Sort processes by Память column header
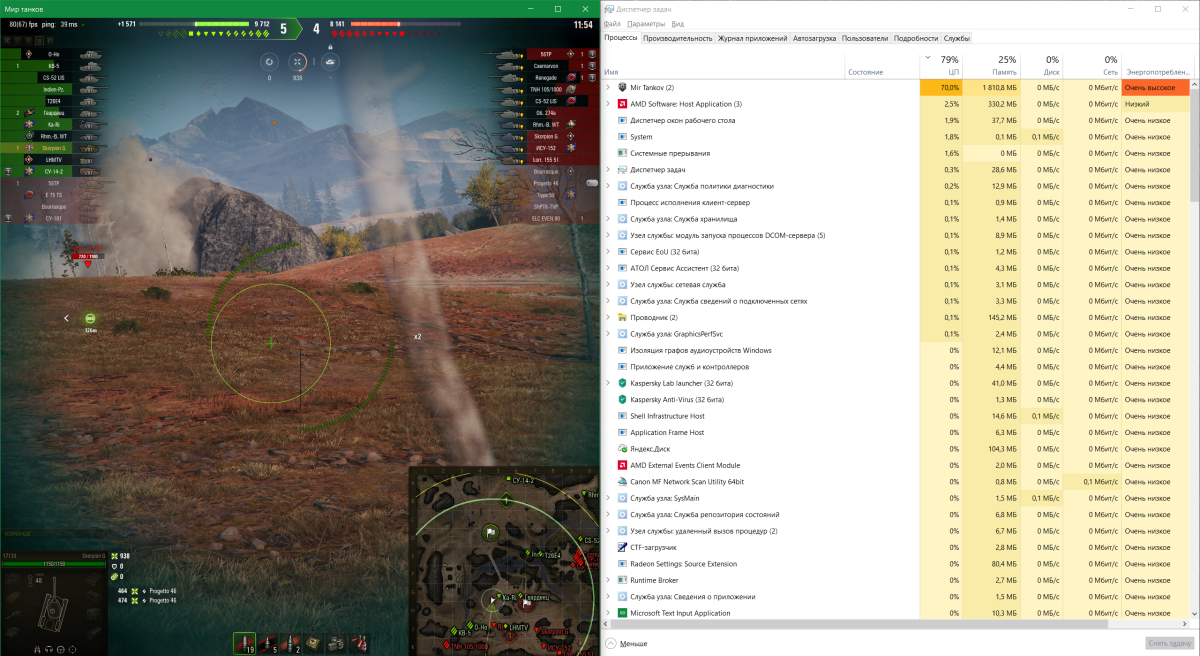 pos(992,65)
